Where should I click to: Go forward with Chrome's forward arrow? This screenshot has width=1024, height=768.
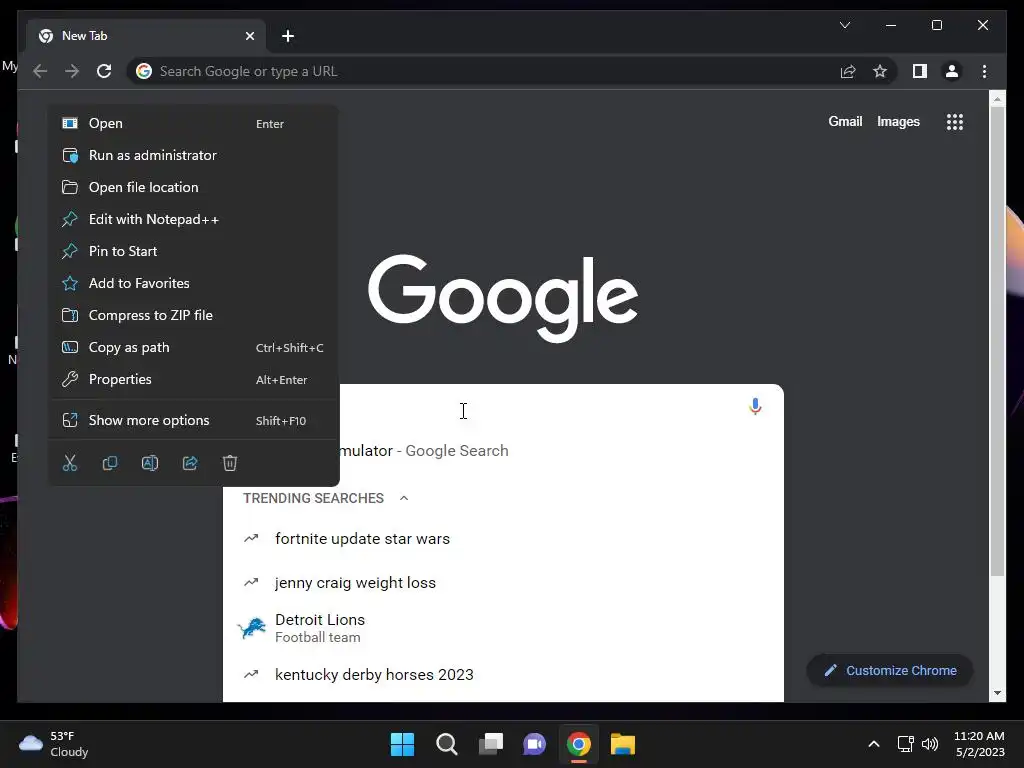pos(72,71)
